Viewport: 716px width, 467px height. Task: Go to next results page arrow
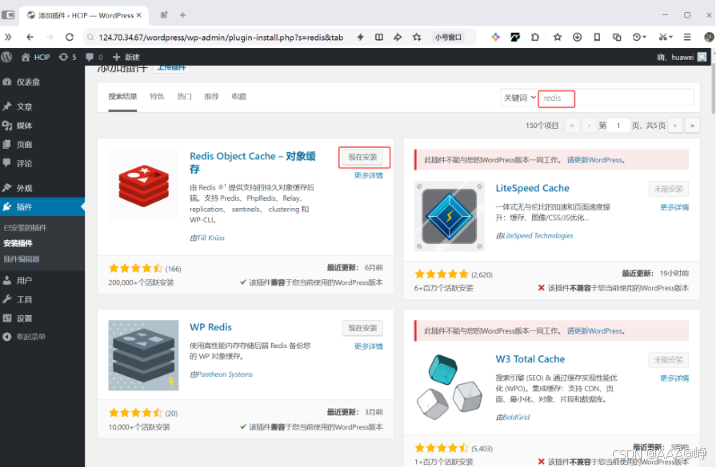coord(675,125)
